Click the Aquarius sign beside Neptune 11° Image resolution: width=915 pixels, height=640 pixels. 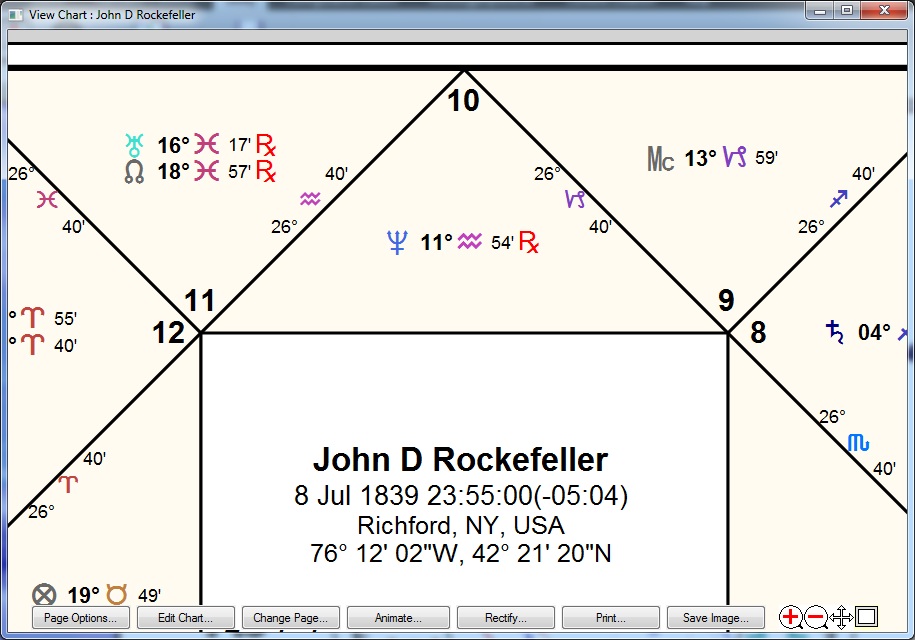tap(470, 241)
